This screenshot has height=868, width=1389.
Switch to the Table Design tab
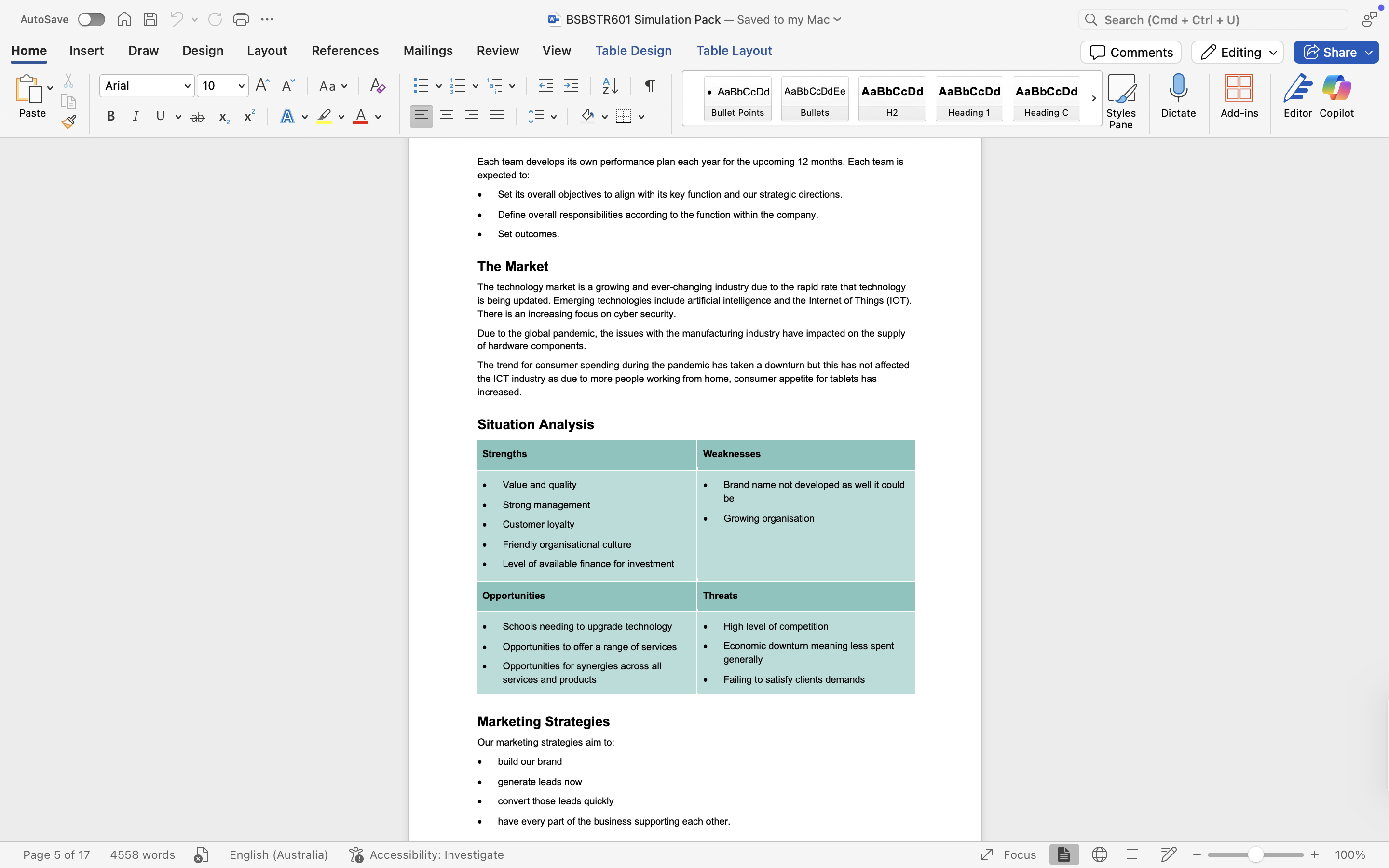point(633,51)
